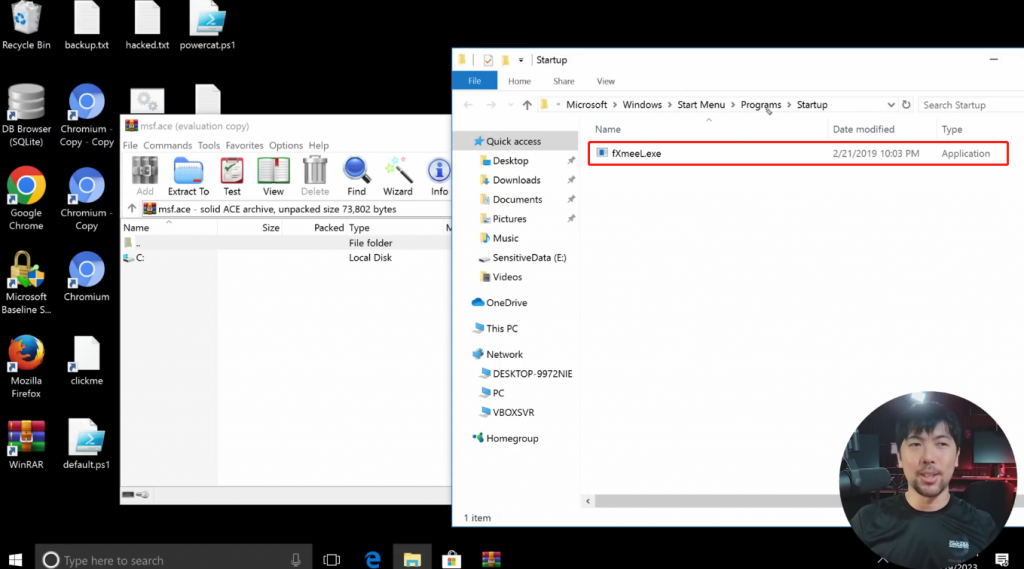1024x569 pixels.
Task: Select Downloads in Quick access
Action: [516, 180]
